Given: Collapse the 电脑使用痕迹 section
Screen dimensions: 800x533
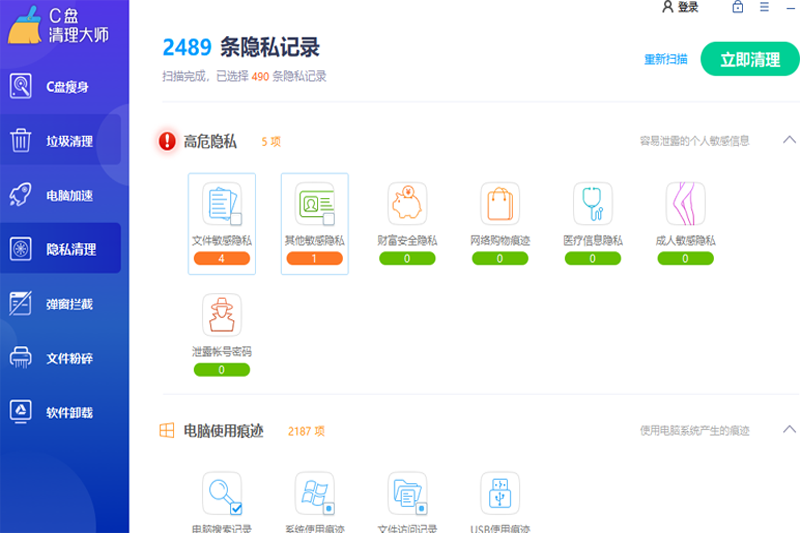Looking at the screenshot, I should (x=788, y=430).
